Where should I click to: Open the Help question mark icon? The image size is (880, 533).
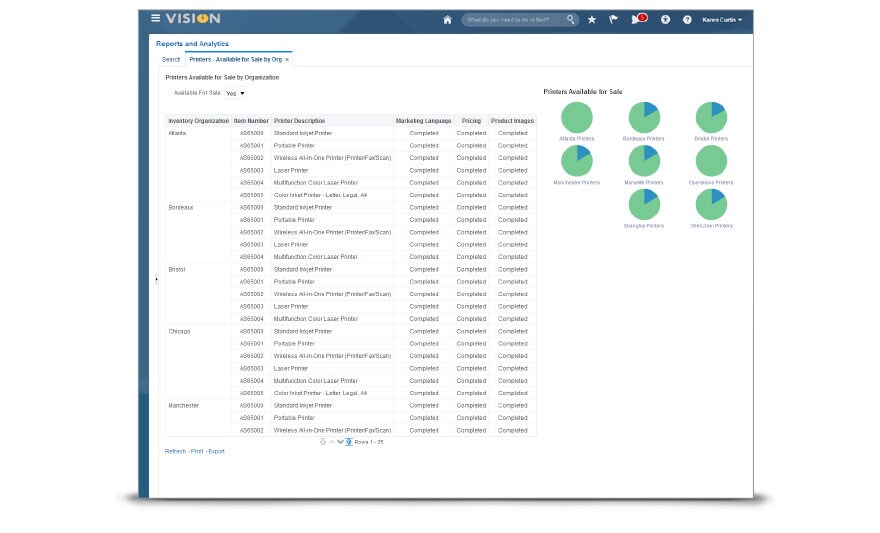click(x=687, y=19)
